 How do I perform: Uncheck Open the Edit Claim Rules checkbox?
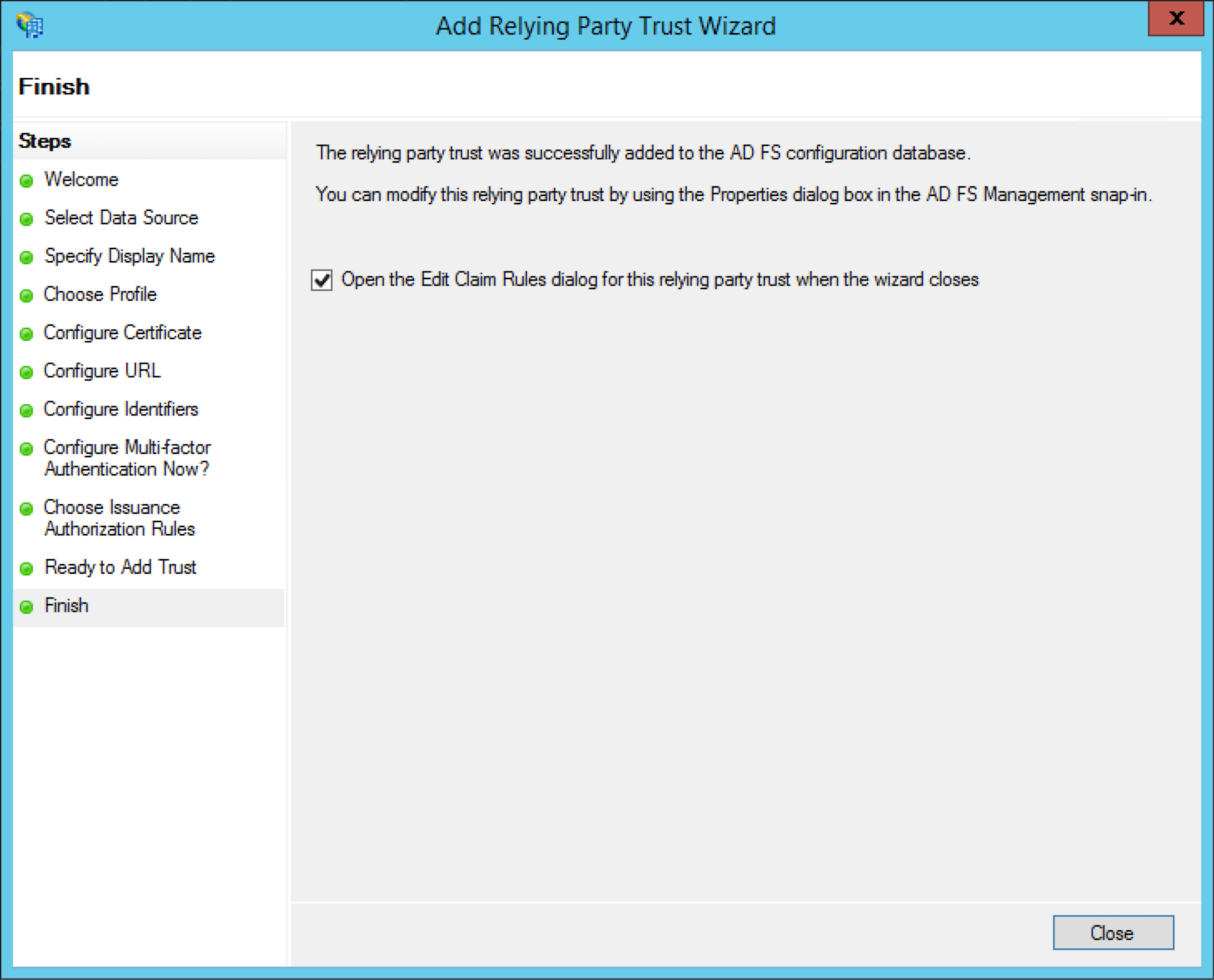pyautogui.click(x=322, y=280)
